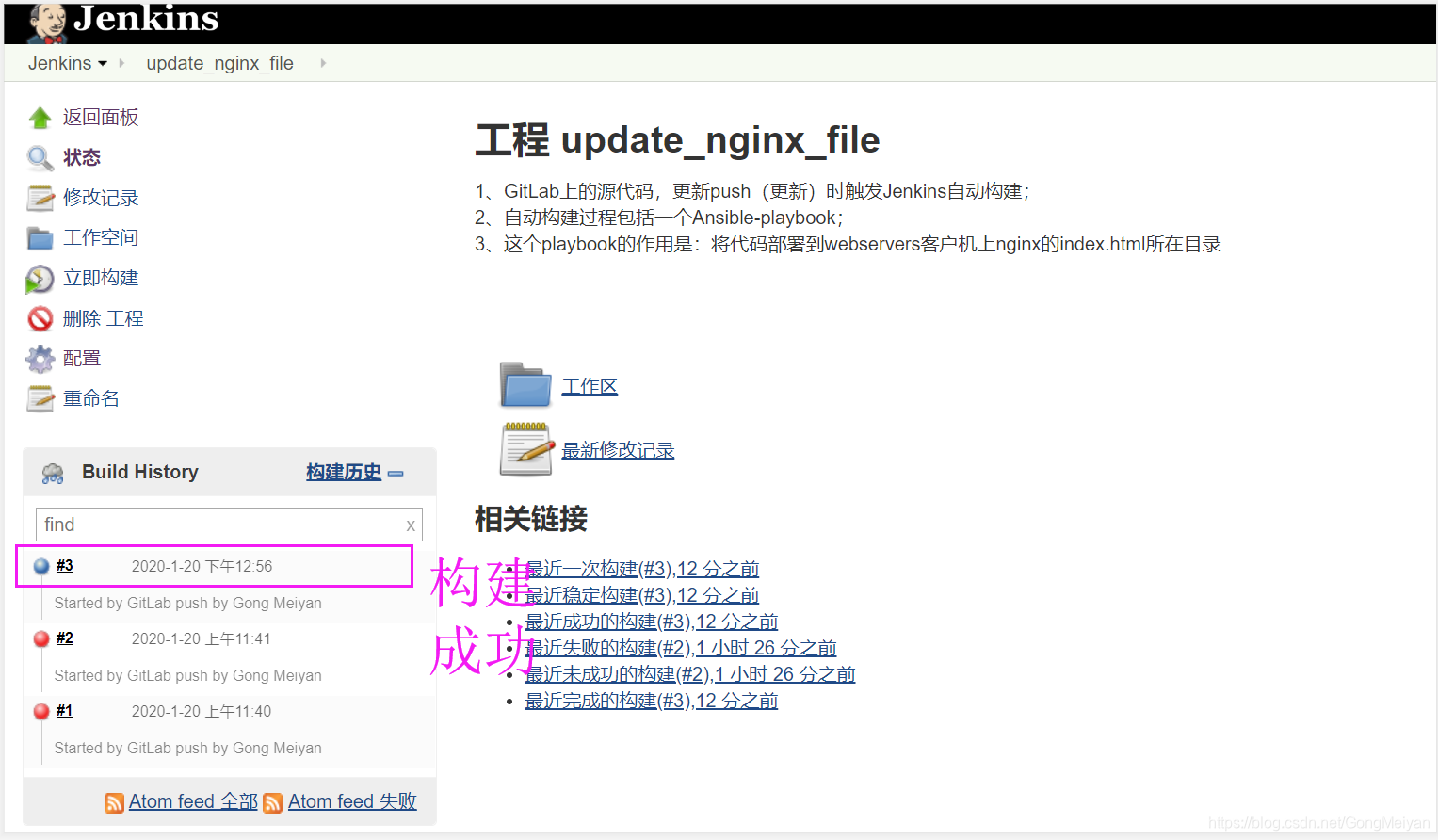The height and width of the screenshot is (840, 1438).
Task: Click timestamp 2020-1-20 上午11:41
Action: coord(201,639)
